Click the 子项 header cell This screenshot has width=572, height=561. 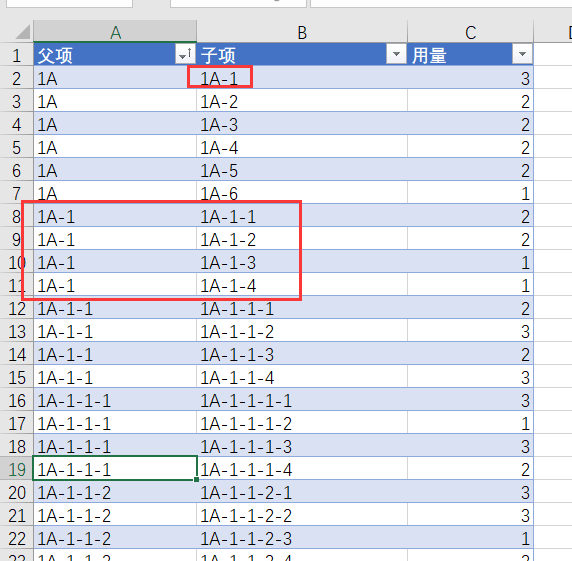click(x=302, y=55)
